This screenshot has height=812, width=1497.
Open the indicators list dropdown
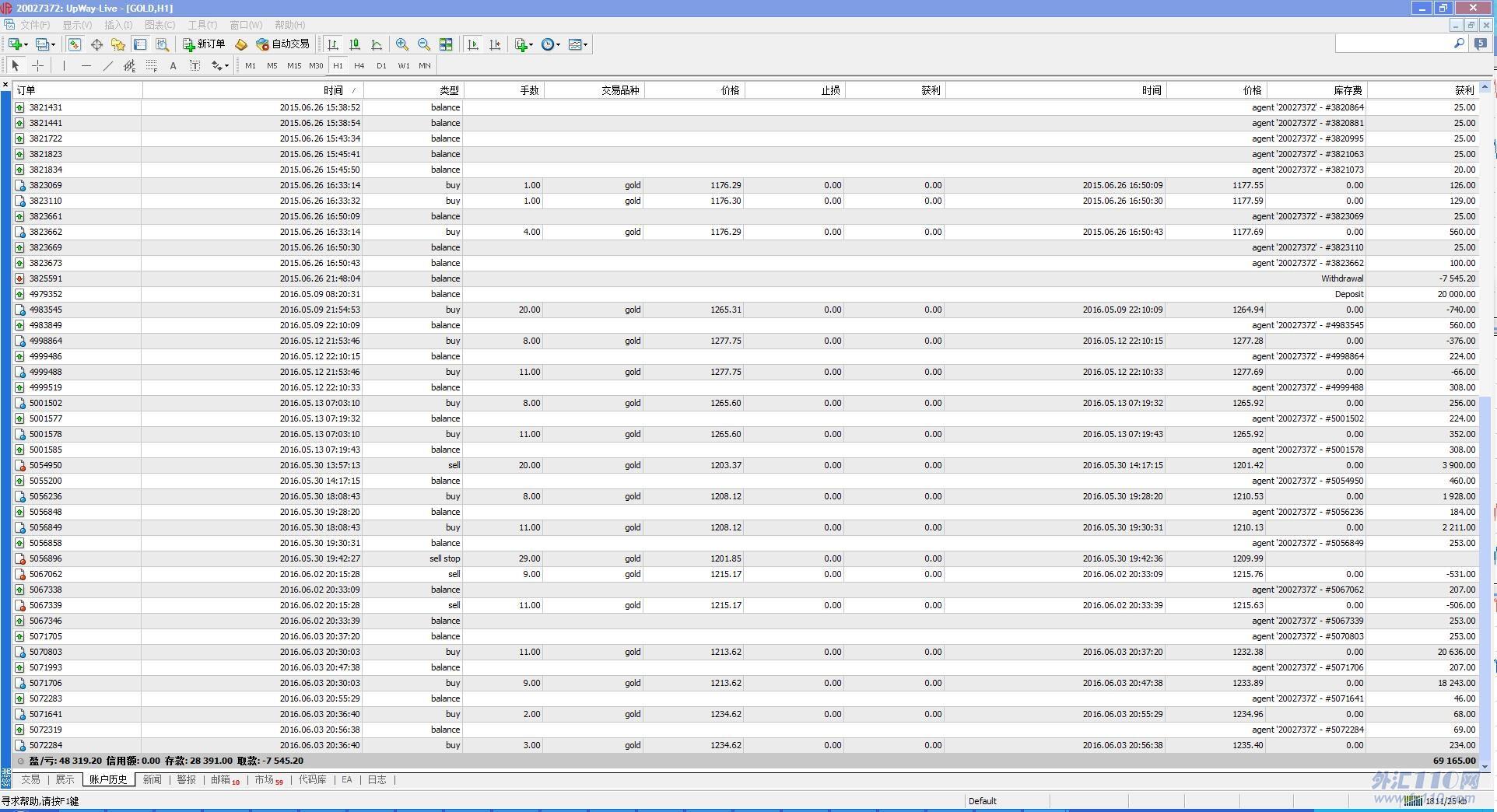tap(524, 44)
